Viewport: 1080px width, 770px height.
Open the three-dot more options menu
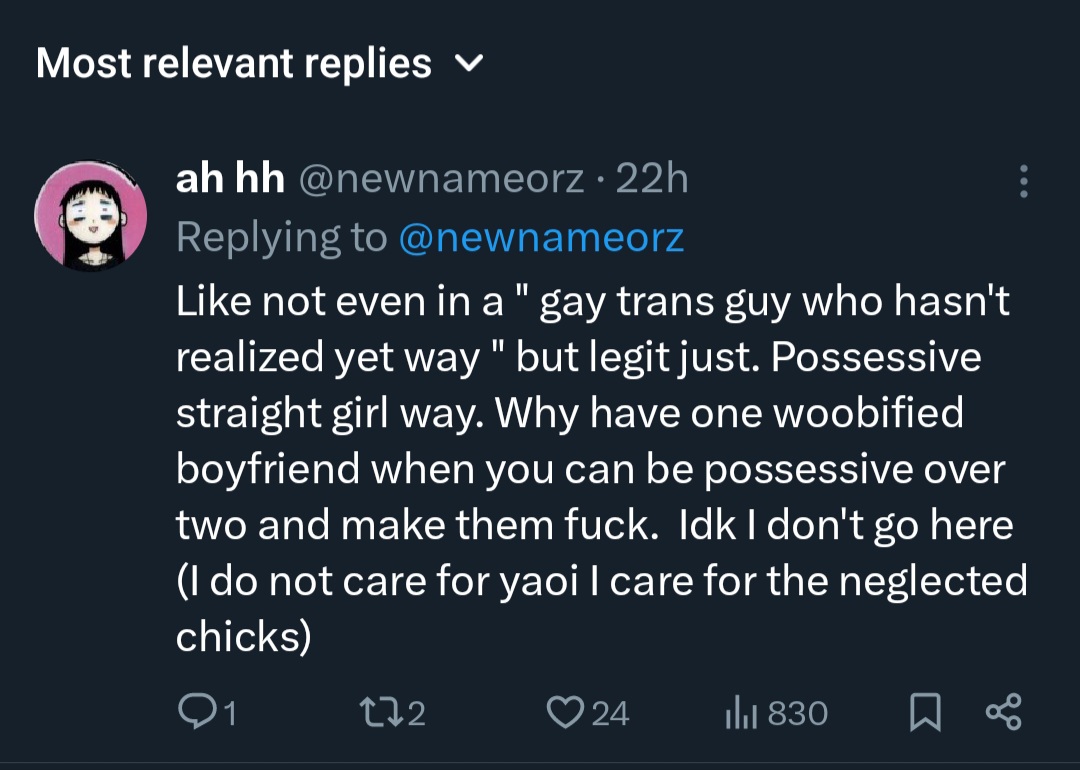(1023, 181)
